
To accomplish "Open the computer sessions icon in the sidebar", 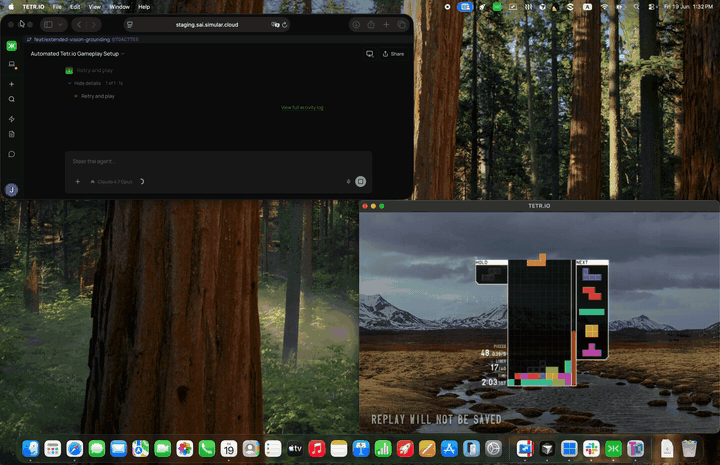I will coord(12,65).
